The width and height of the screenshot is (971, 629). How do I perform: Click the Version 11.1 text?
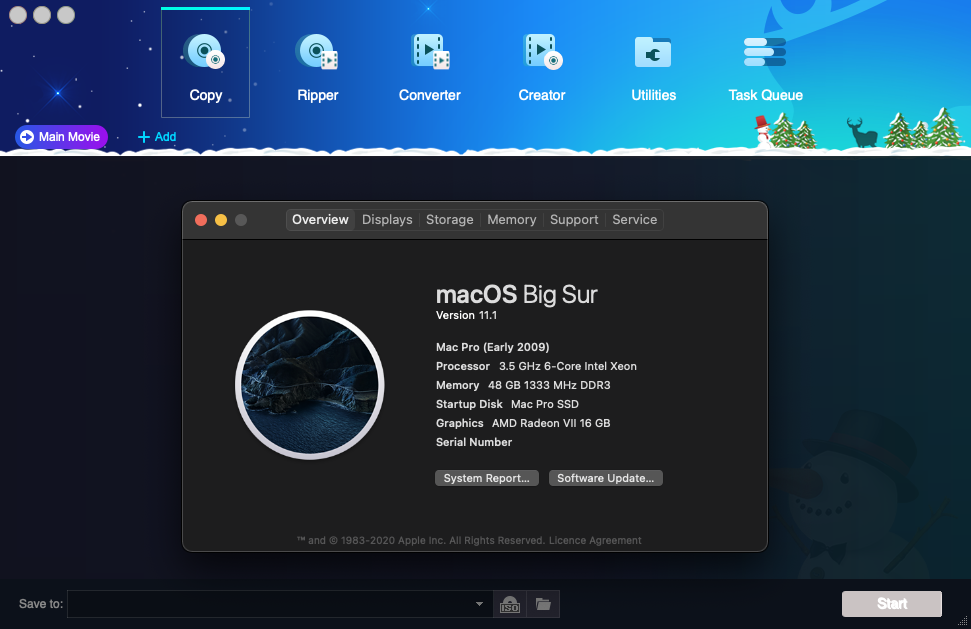[466, 315]
